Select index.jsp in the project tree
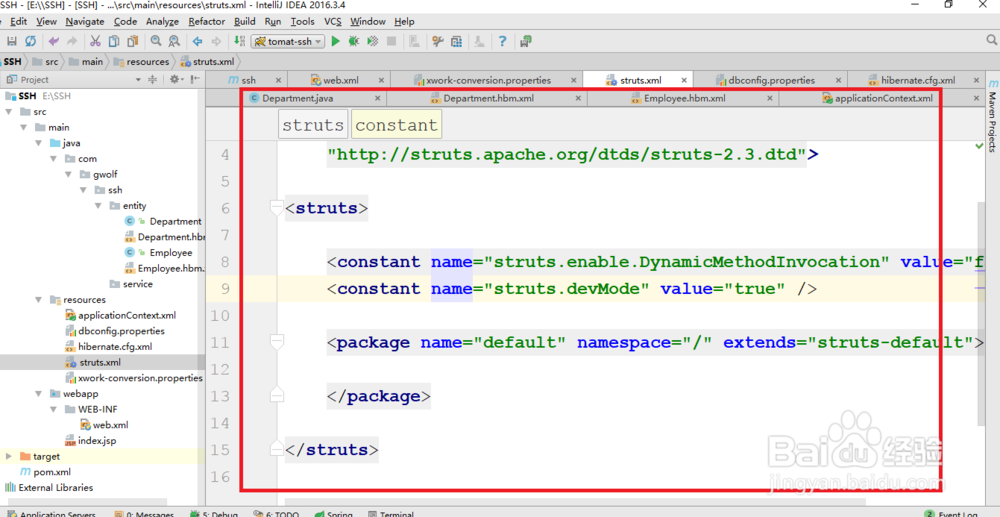 point(97,441)
